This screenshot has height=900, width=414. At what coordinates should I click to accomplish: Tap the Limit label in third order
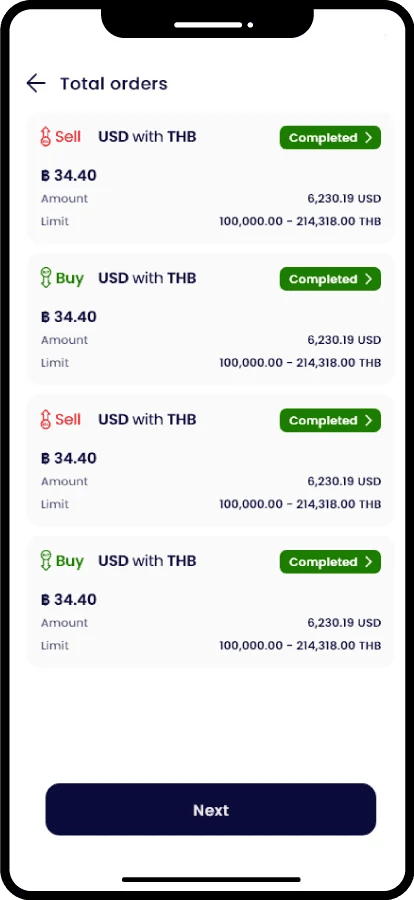point(55,504)
